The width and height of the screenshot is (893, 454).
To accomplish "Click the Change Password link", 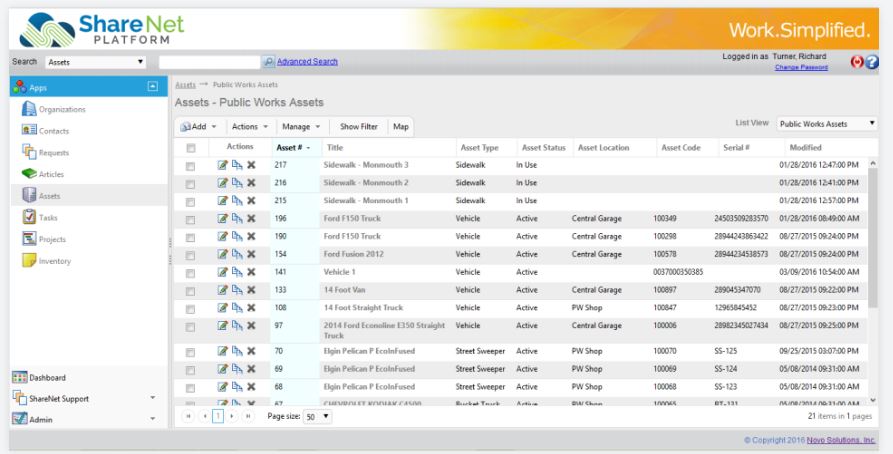I will point(801,67).
